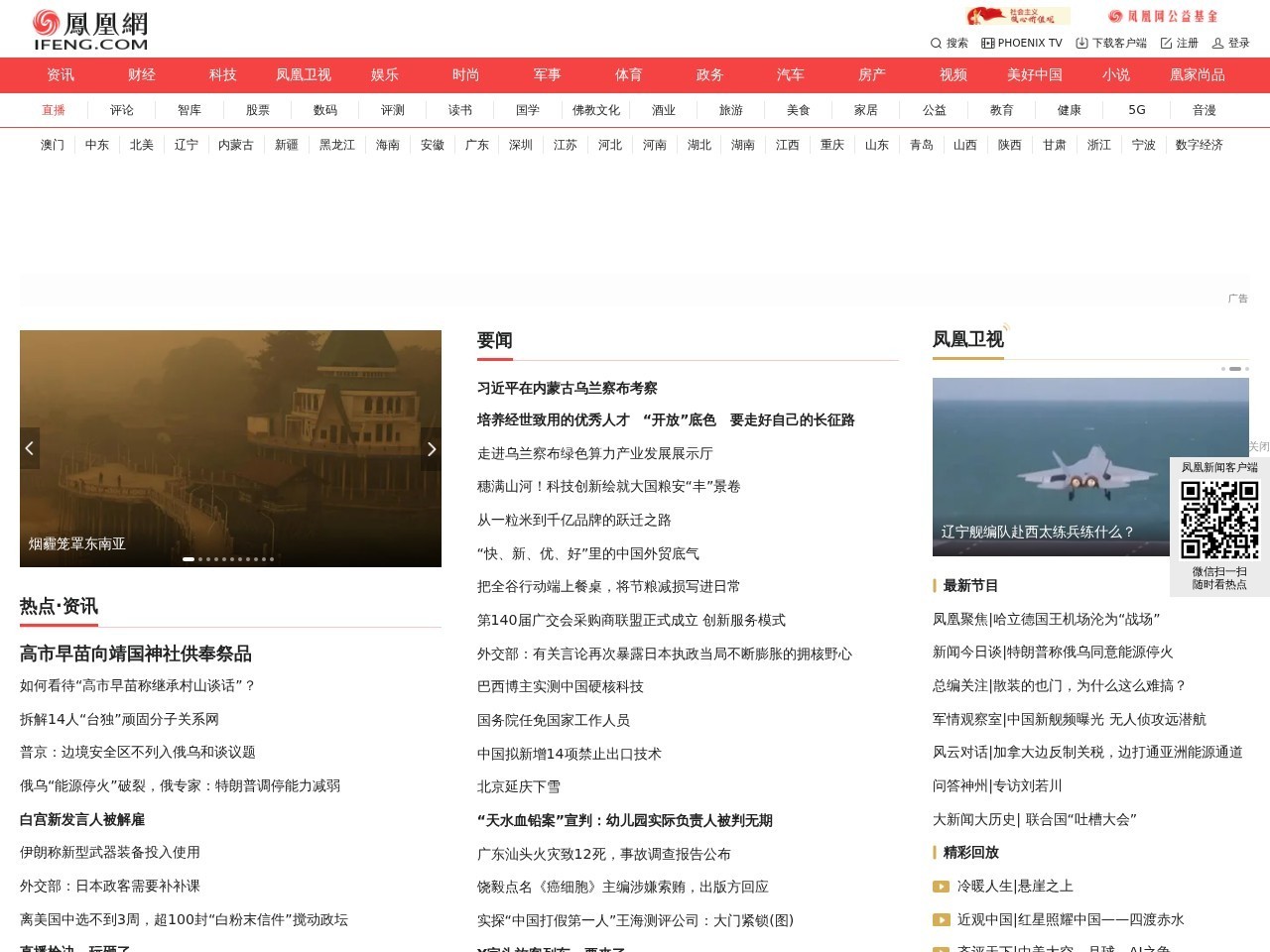Show the previous slide in the photo carousel
Screen dimensions: 1270x952
click(x=30, y=448)
